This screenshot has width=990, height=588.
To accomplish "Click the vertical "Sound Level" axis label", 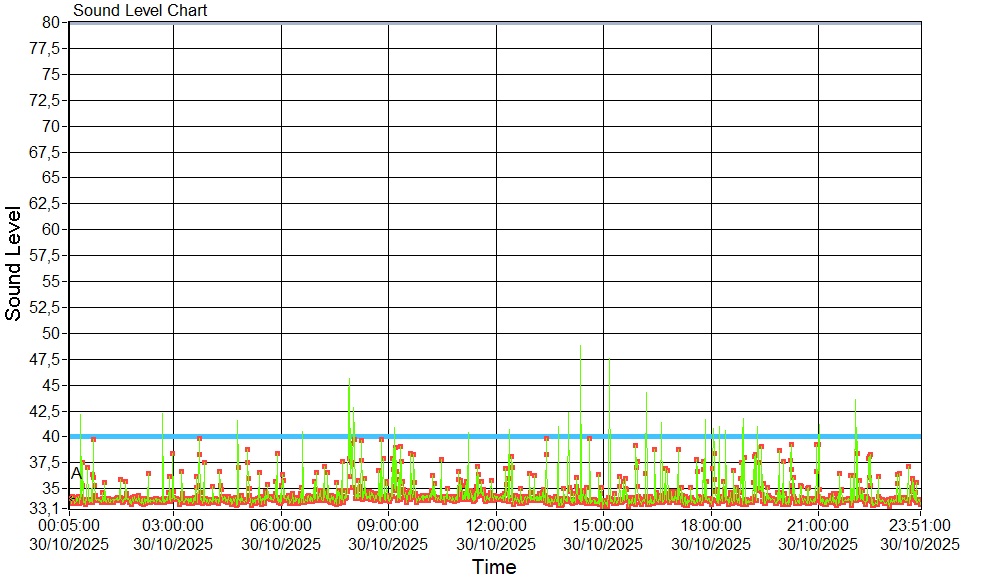I will 14,263.
